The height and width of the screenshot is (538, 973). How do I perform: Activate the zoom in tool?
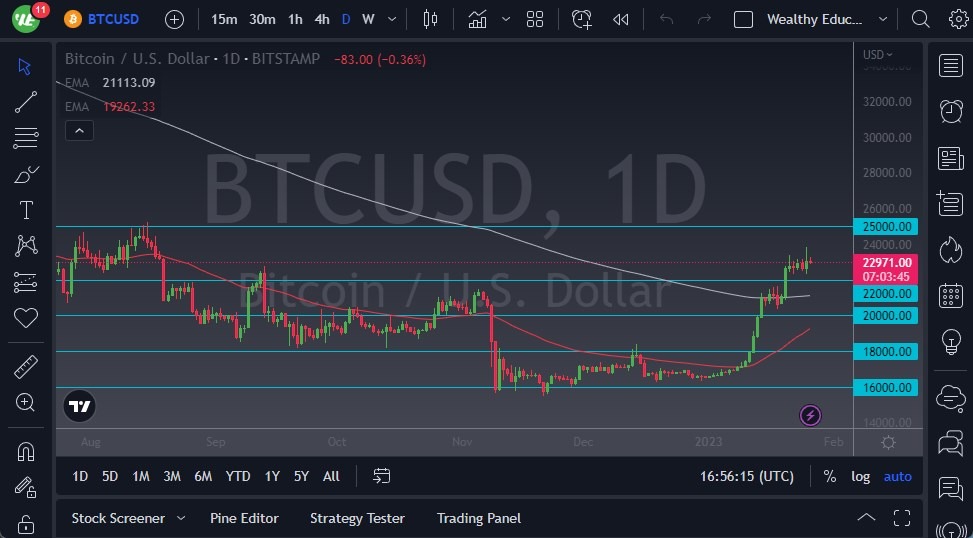(25, 403)
